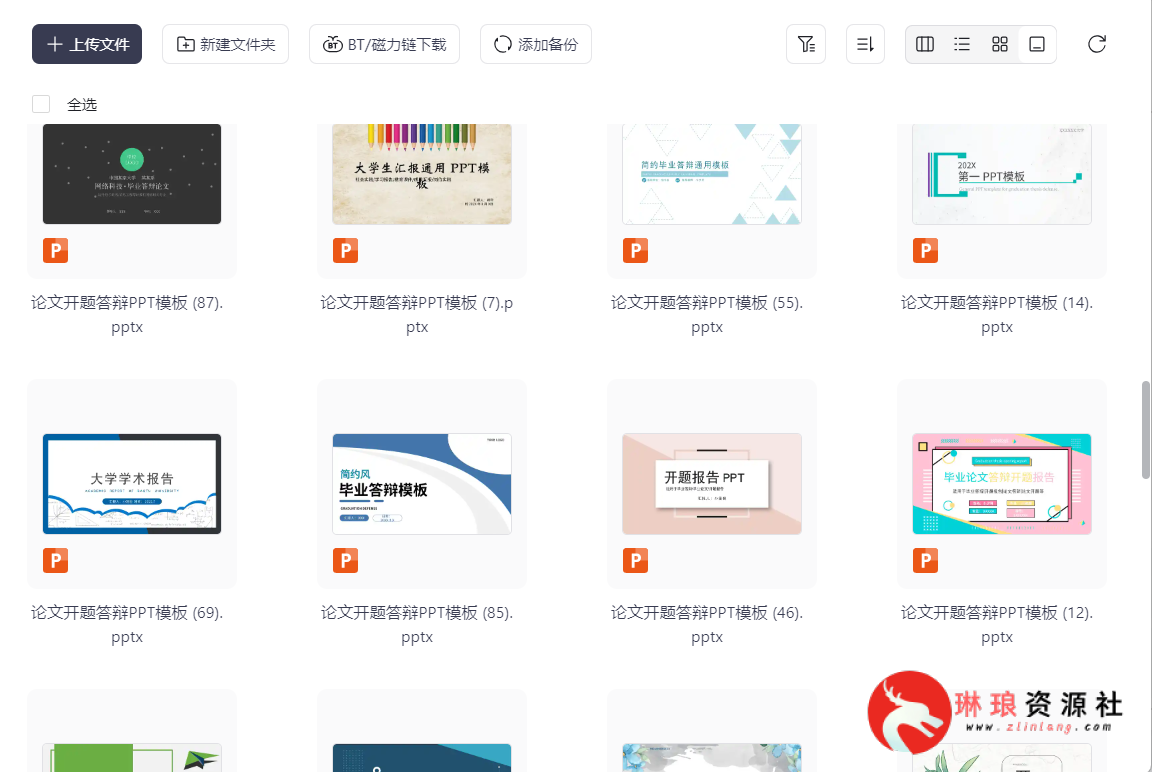Open thumbnail of 论文开题答辩PPT模板 (87)
Image resolution: width=1152 pixels, height=772 pixels.
(132, 174)
